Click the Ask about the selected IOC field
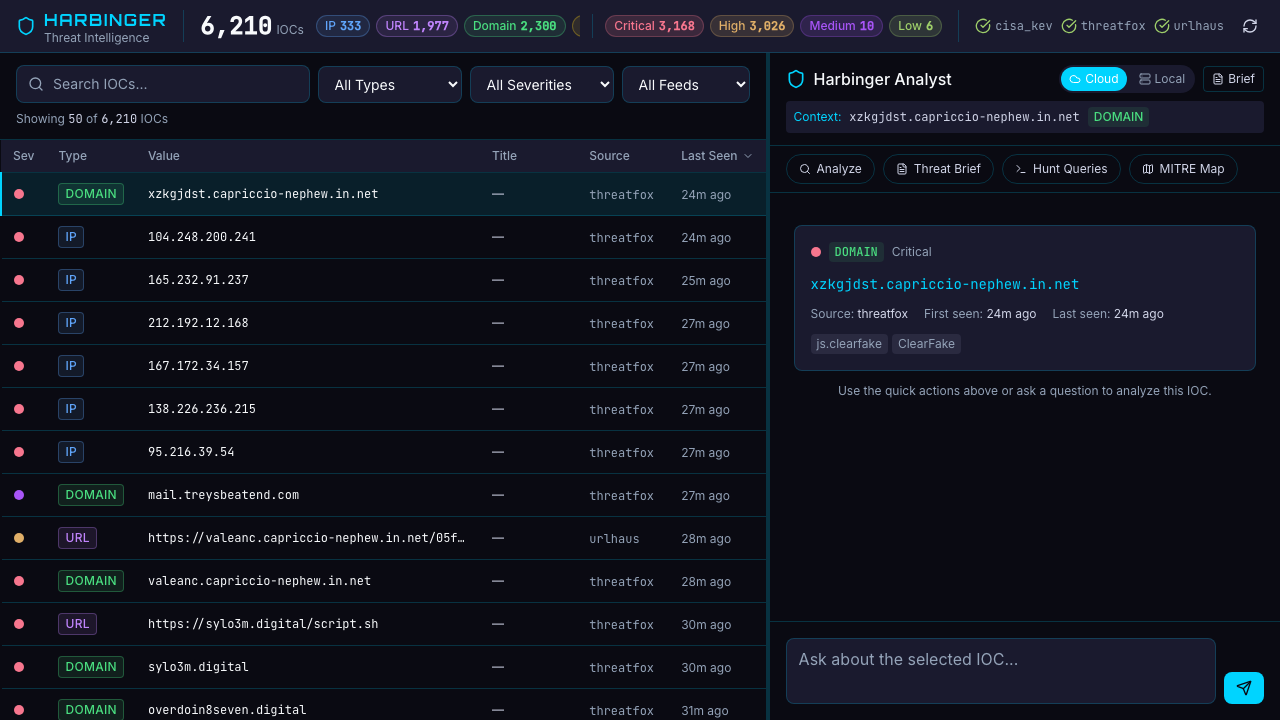Image resolution: width=1280 pixels, height=720 pixels. tap(1000, 670)
